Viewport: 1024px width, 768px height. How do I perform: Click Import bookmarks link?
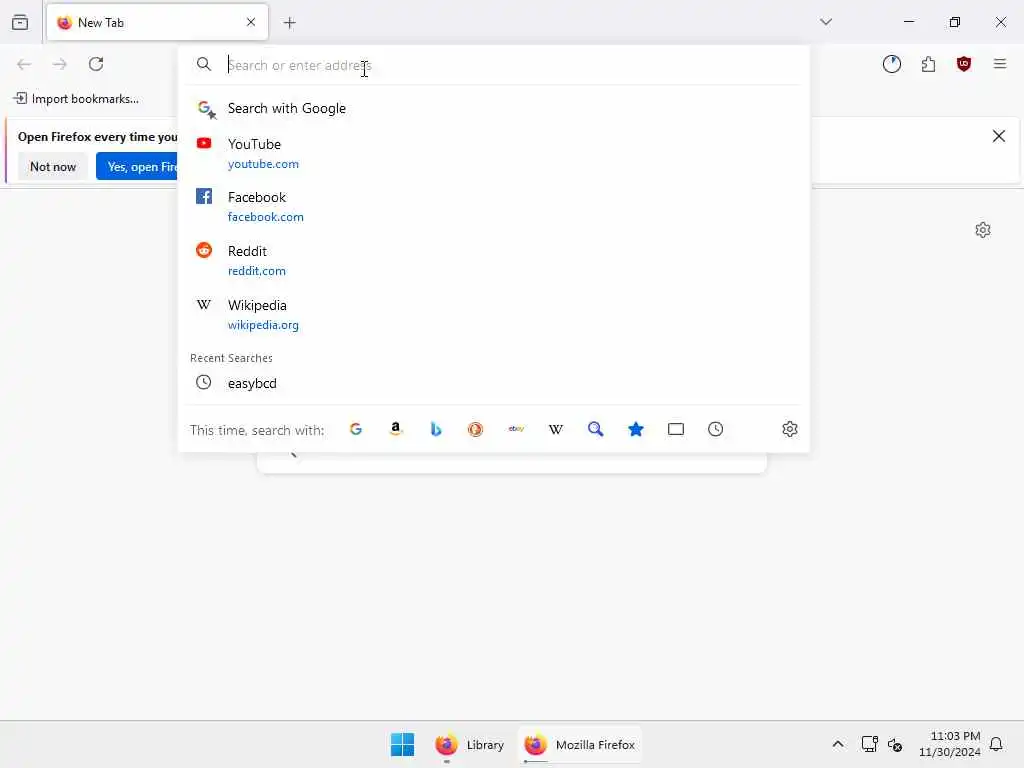(x=76, y=99)
